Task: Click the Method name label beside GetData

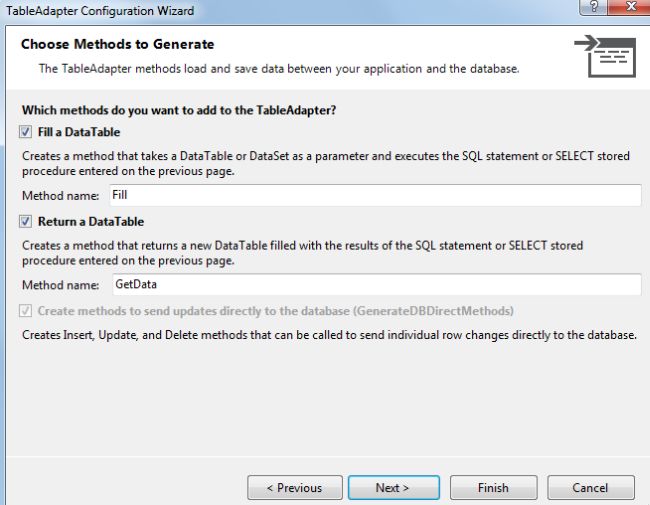Action: [x=62, y=286]
